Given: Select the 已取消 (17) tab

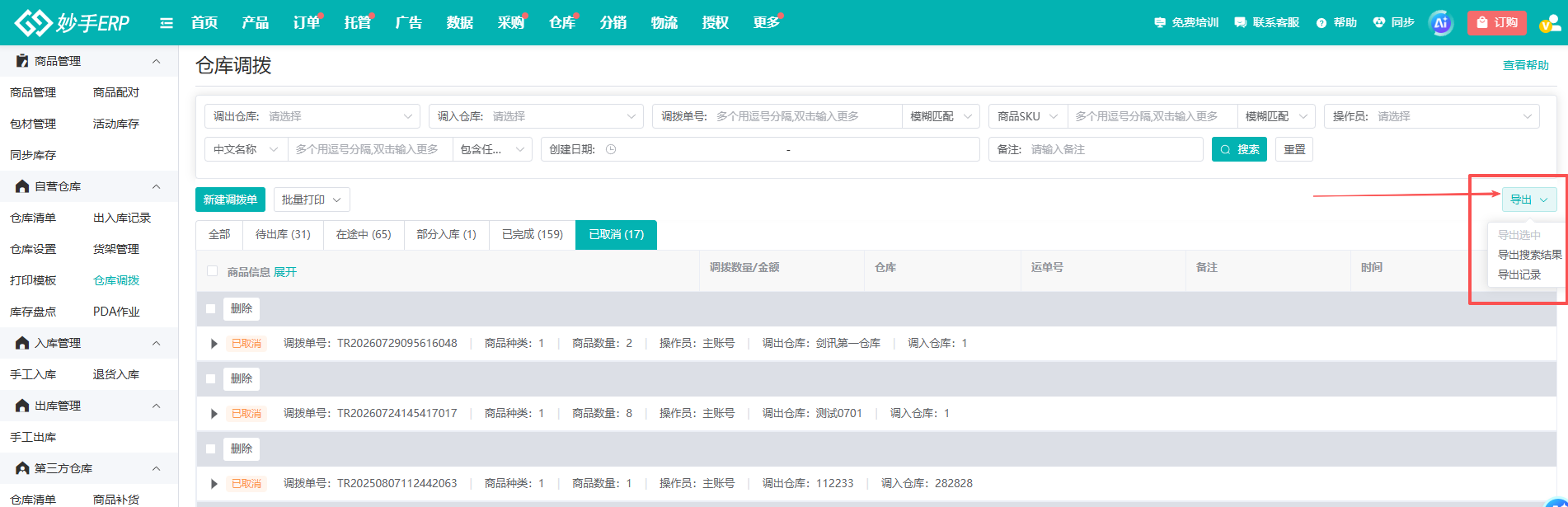Looking at the screenshot, I should tap(617, 234).
